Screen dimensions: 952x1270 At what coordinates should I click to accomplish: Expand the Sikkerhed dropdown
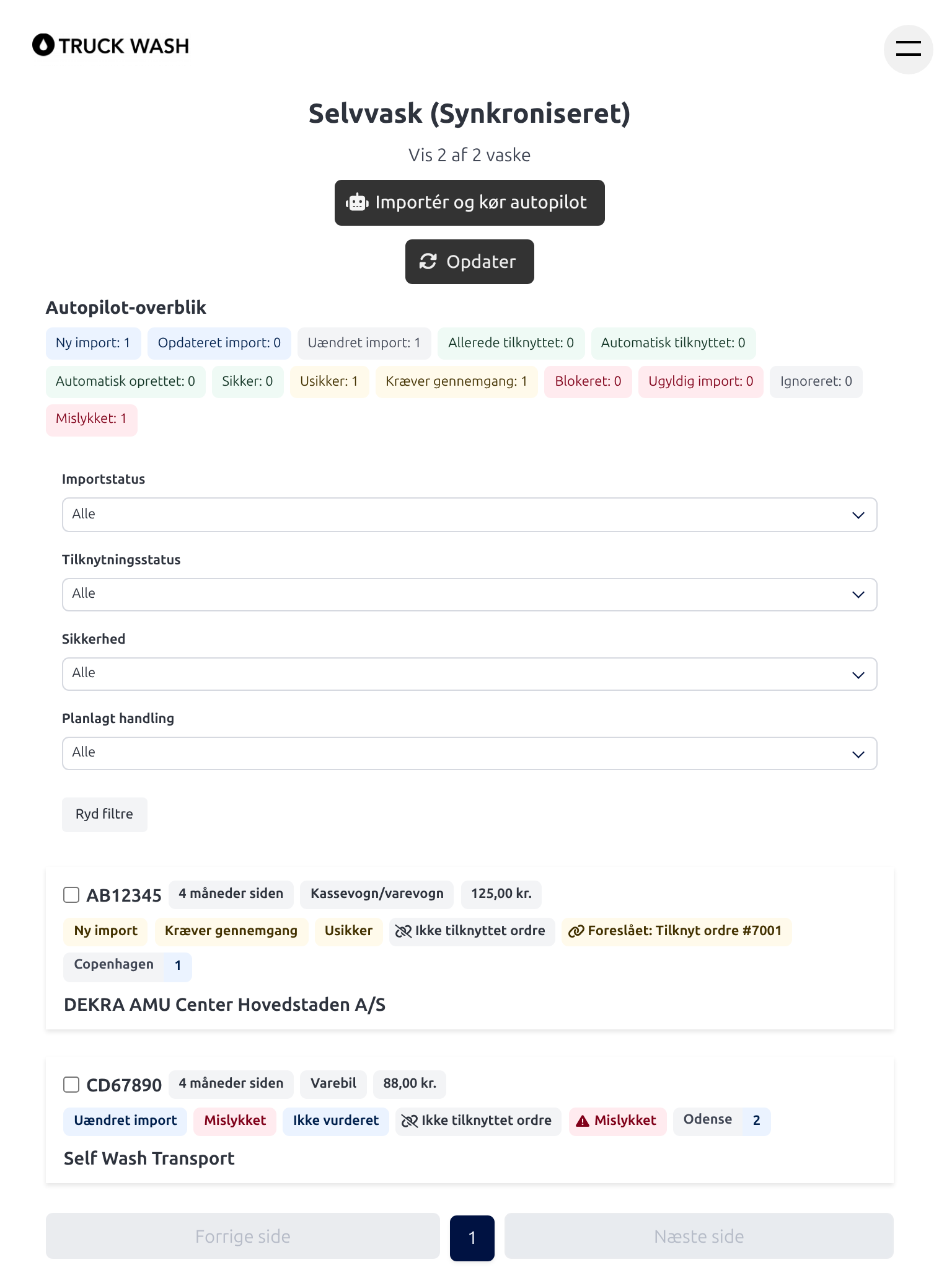[469, 674]
